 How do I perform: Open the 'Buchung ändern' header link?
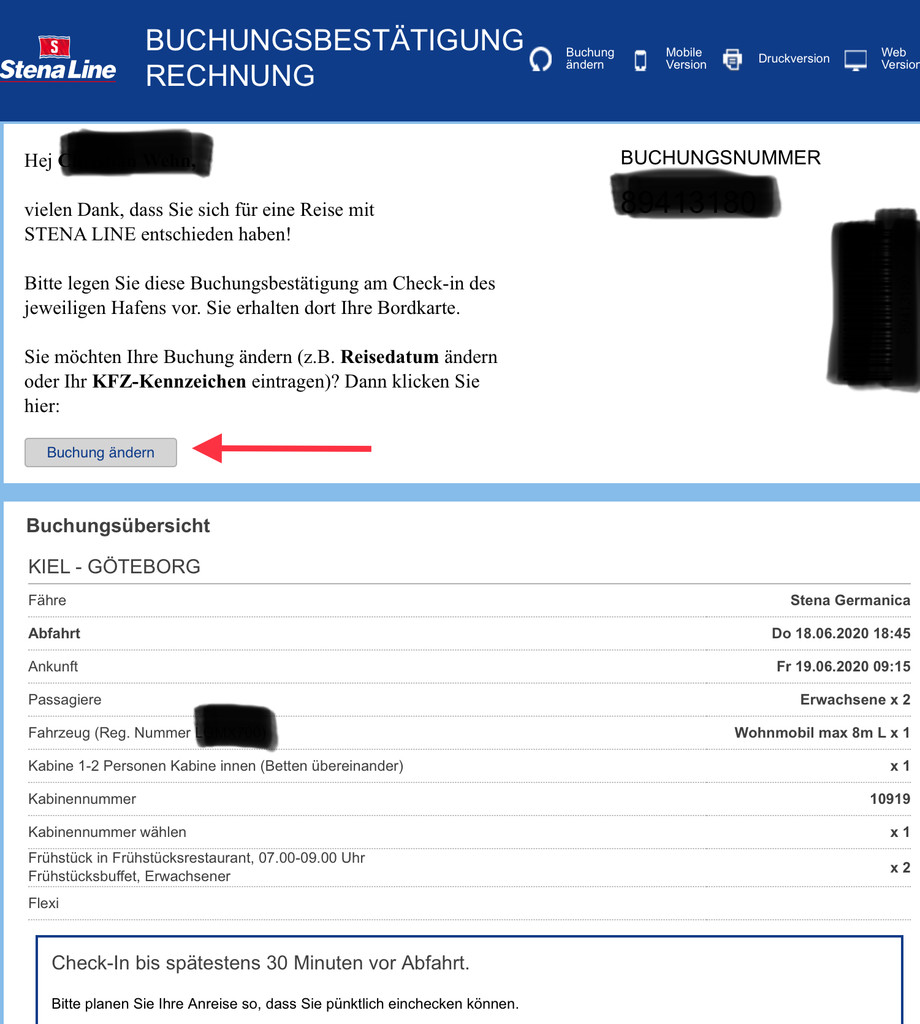[x=590, y=58]
